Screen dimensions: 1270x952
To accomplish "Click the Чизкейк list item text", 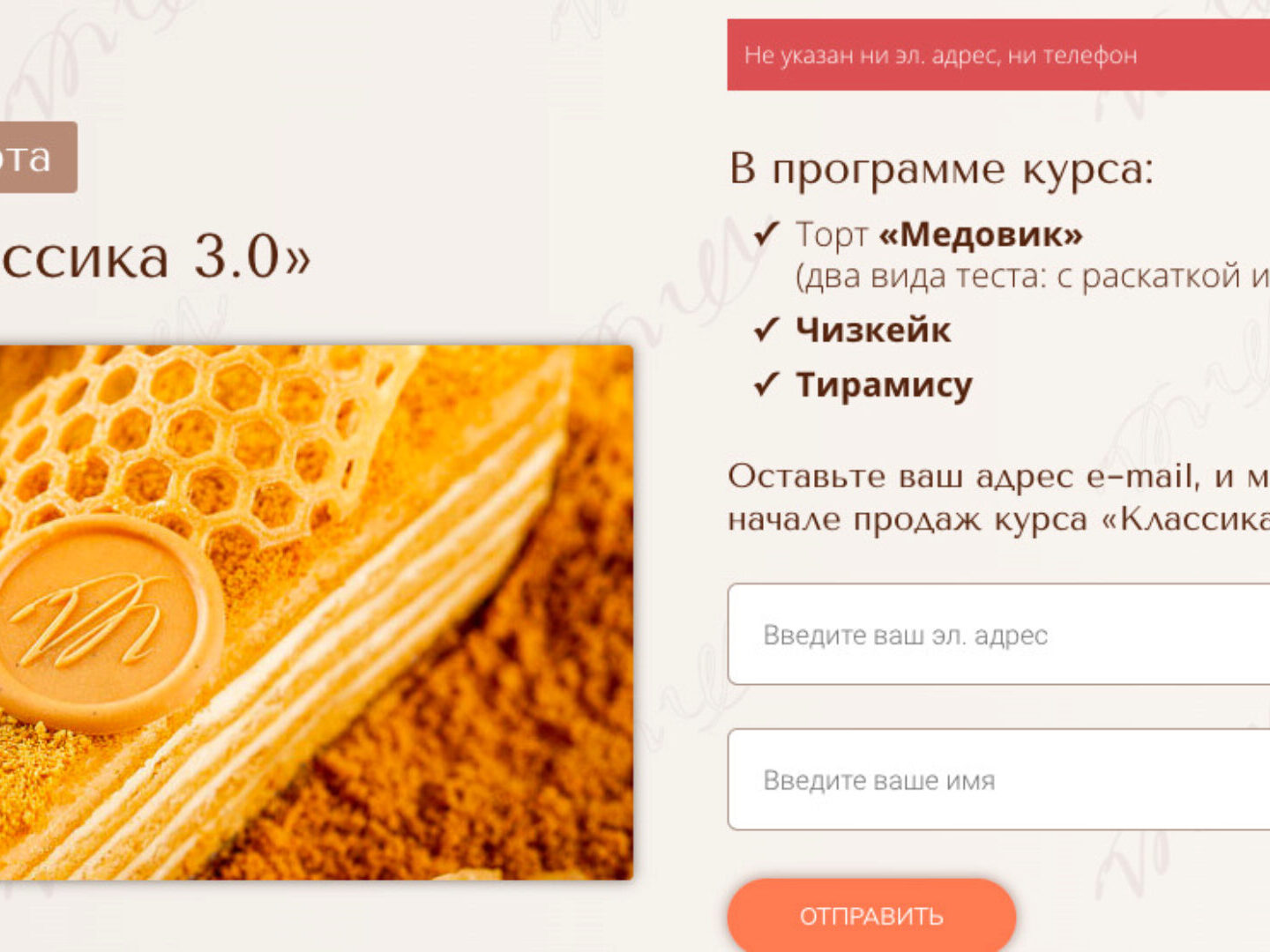I will tap(873, 330).
